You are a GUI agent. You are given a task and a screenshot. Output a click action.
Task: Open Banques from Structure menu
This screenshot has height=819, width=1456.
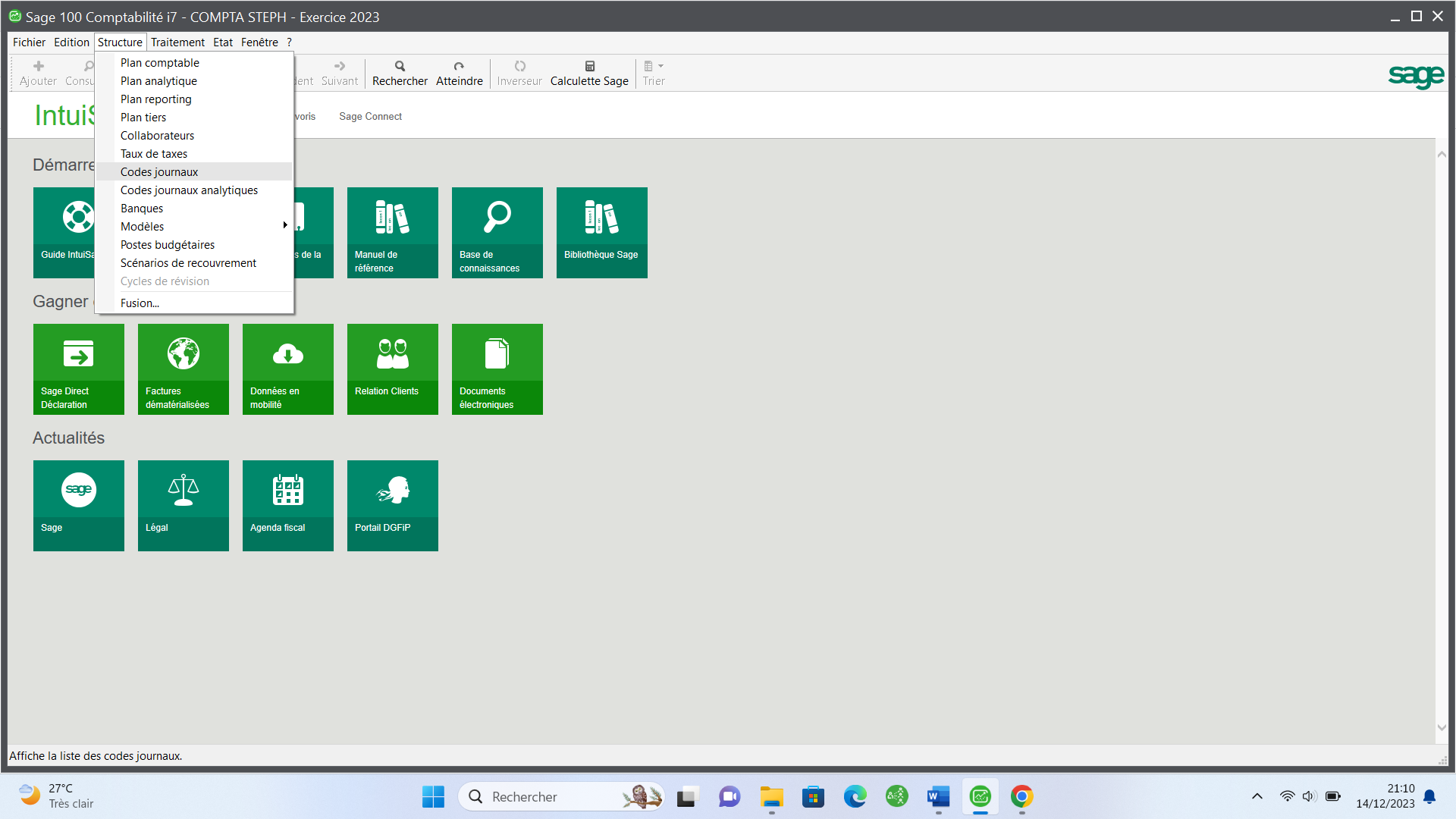(x=194, y=209)
